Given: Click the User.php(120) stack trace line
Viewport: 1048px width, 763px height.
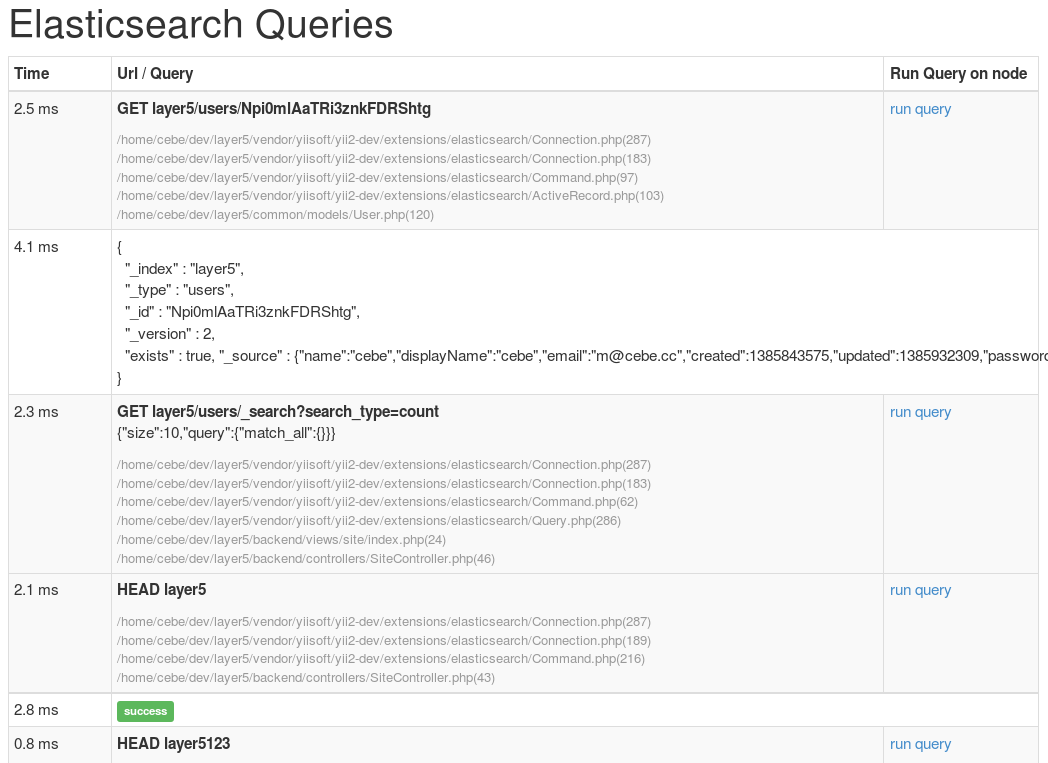Looking at the screenshot, I should (x=276, y=215).
